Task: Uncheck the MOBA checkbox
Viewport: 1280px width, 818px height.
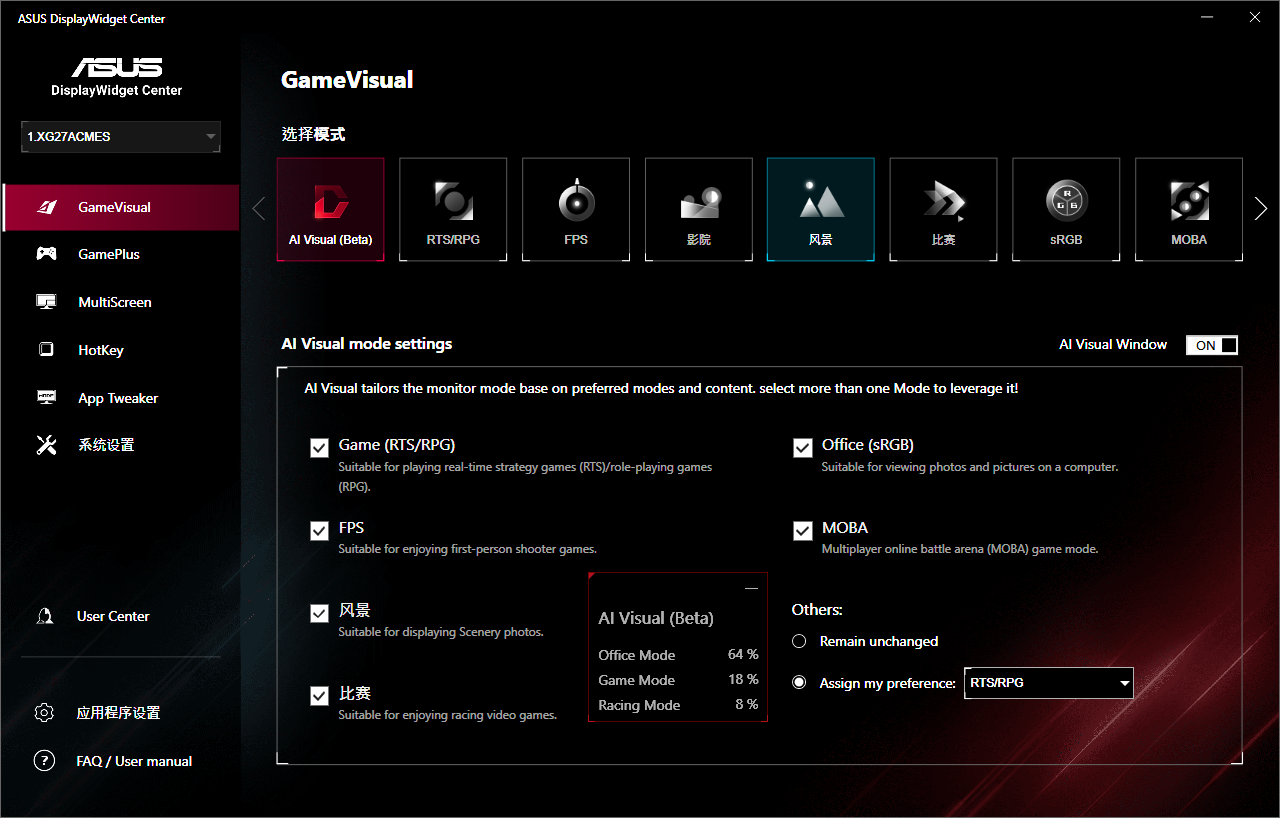Action: coord(803,530)
